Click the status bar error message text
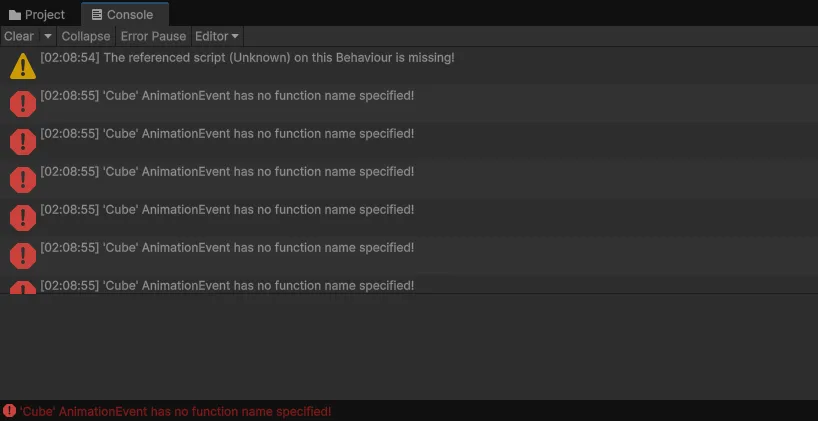The width and height of the screenshot is (818, 421). click(x=175, y=411)
